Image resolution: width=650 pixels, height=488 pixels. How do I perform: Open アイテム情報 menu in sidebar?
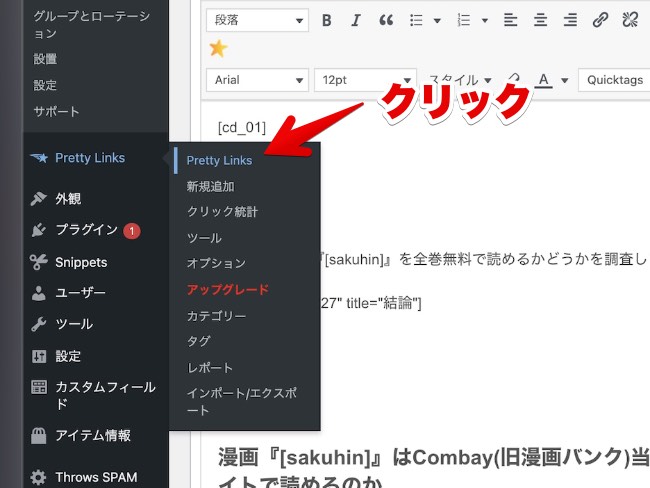pos(93,435)
